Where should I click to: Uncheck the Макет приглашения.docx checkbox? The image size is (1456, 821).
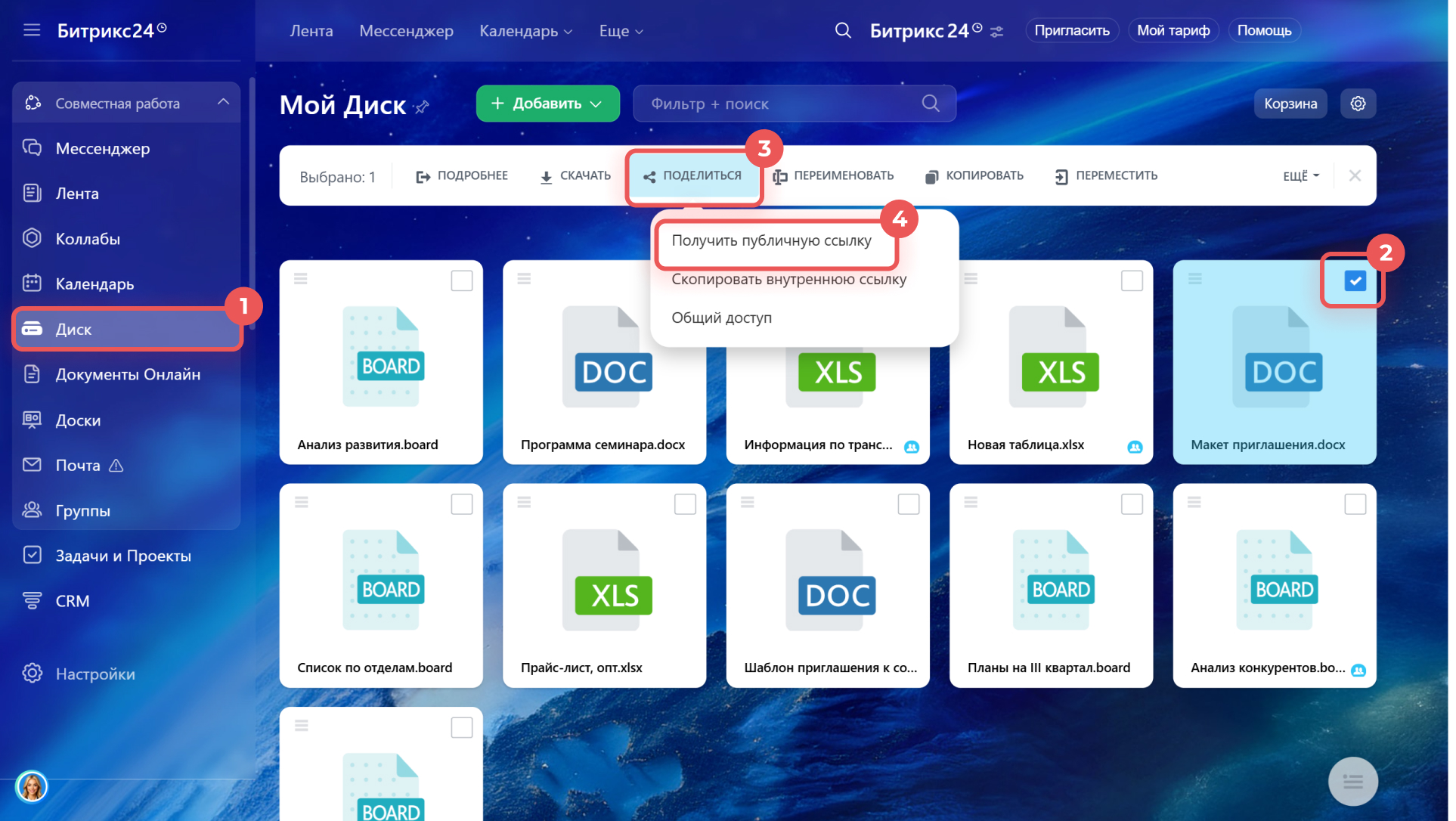[x=1355, y=280]
